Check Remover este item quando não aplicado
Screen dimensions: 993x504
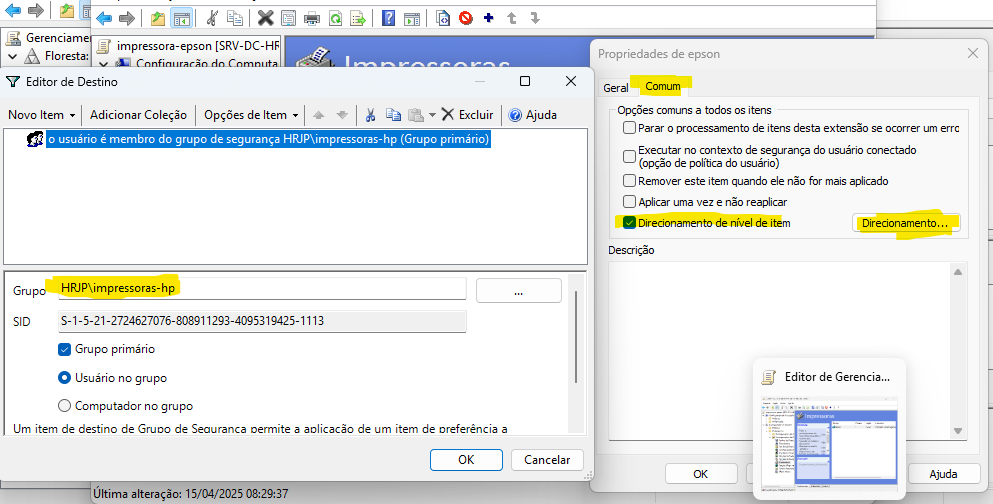[629, 181]
